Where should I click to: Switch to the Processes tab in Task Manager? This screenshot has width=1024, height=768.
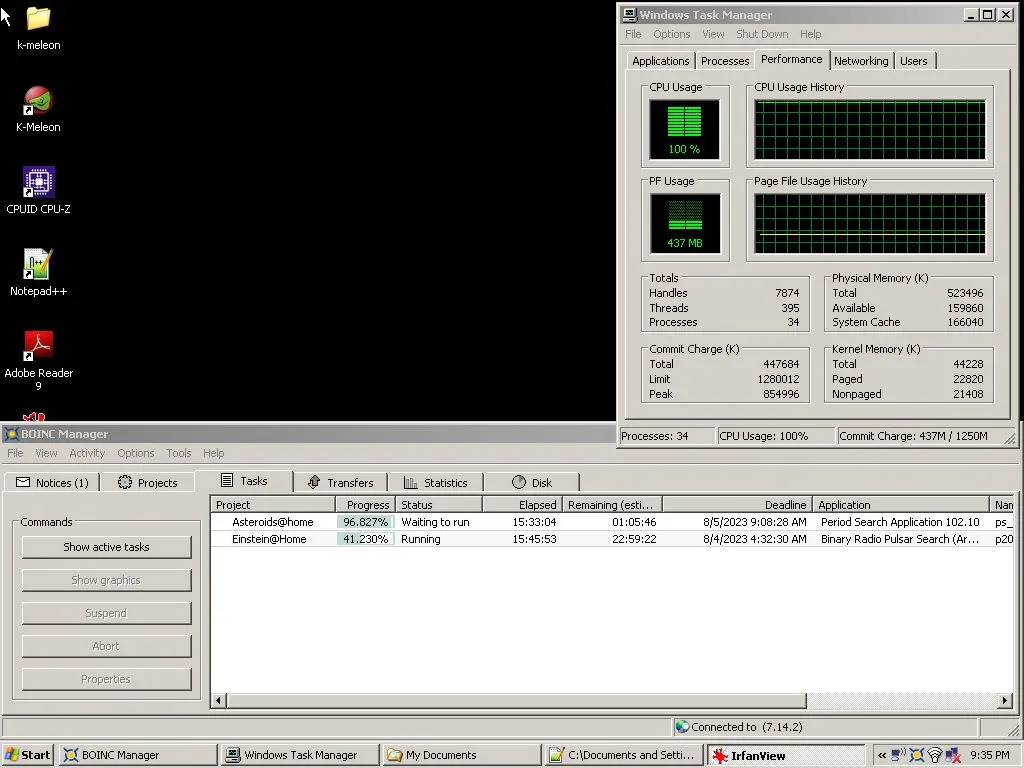click(725, 61)
